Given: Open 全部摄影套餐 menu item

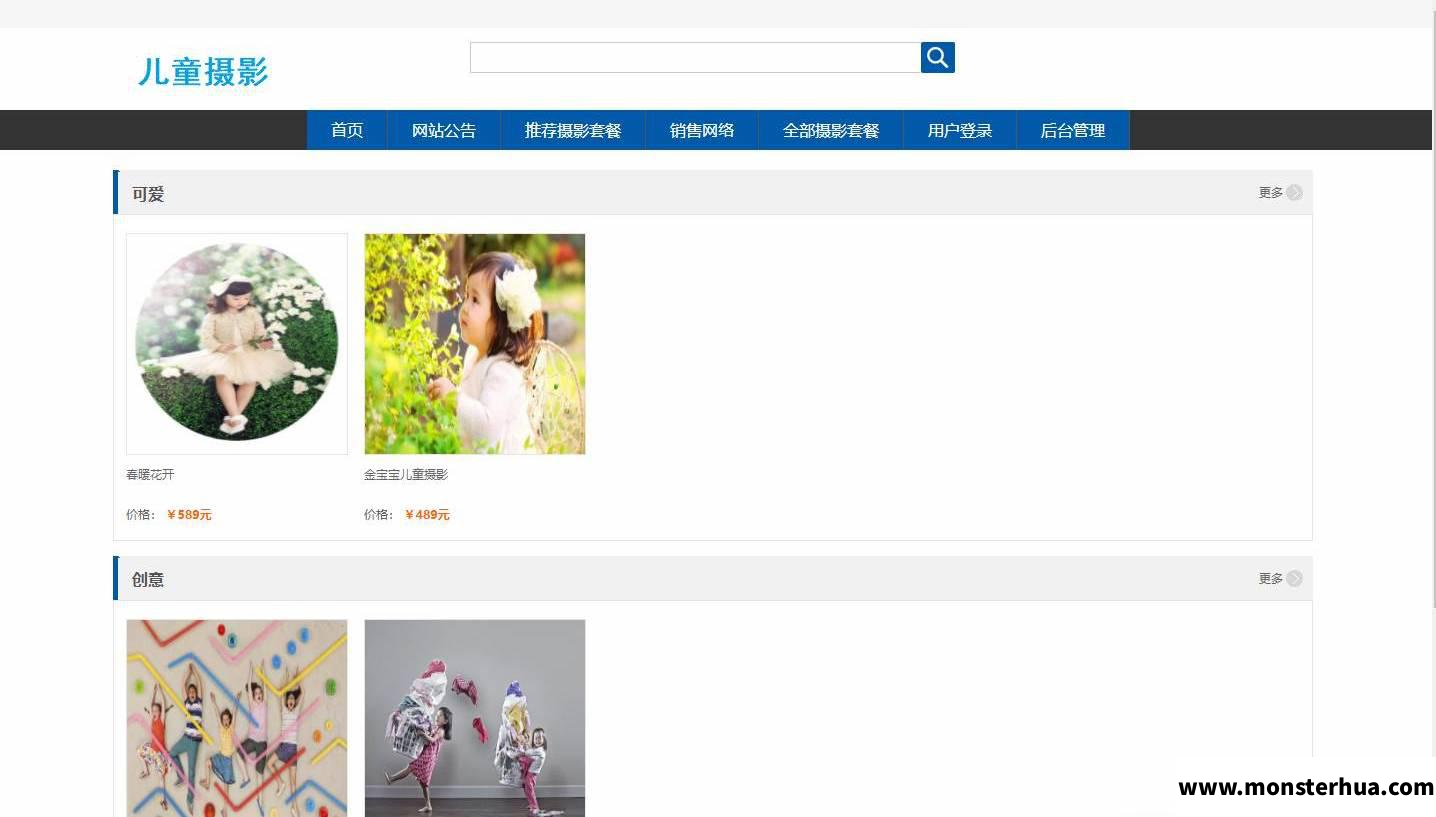Looking at the screenshot, I should coord(831,130).
